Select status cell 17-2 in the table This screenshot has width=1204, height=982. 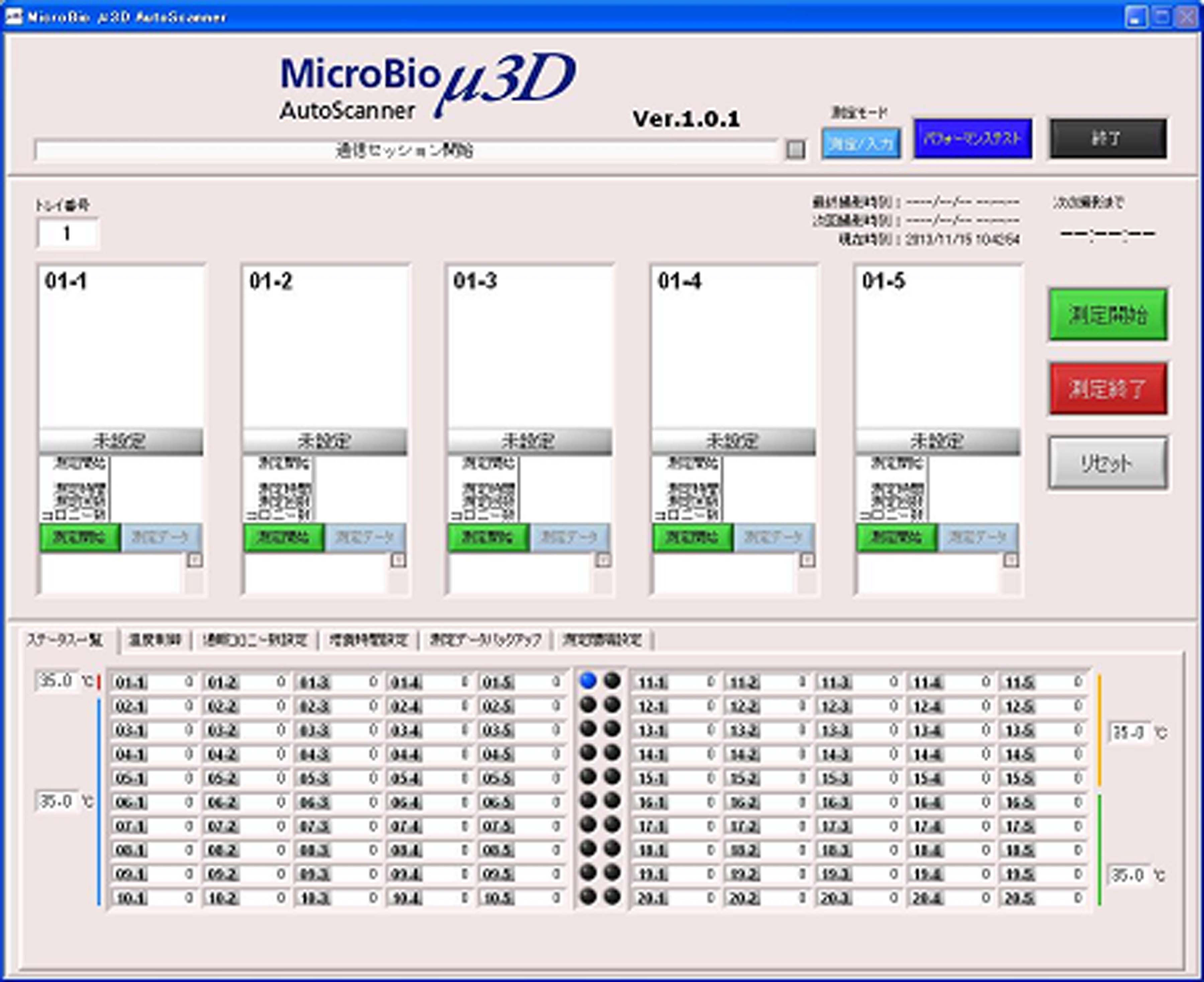(x=767, y=827)
